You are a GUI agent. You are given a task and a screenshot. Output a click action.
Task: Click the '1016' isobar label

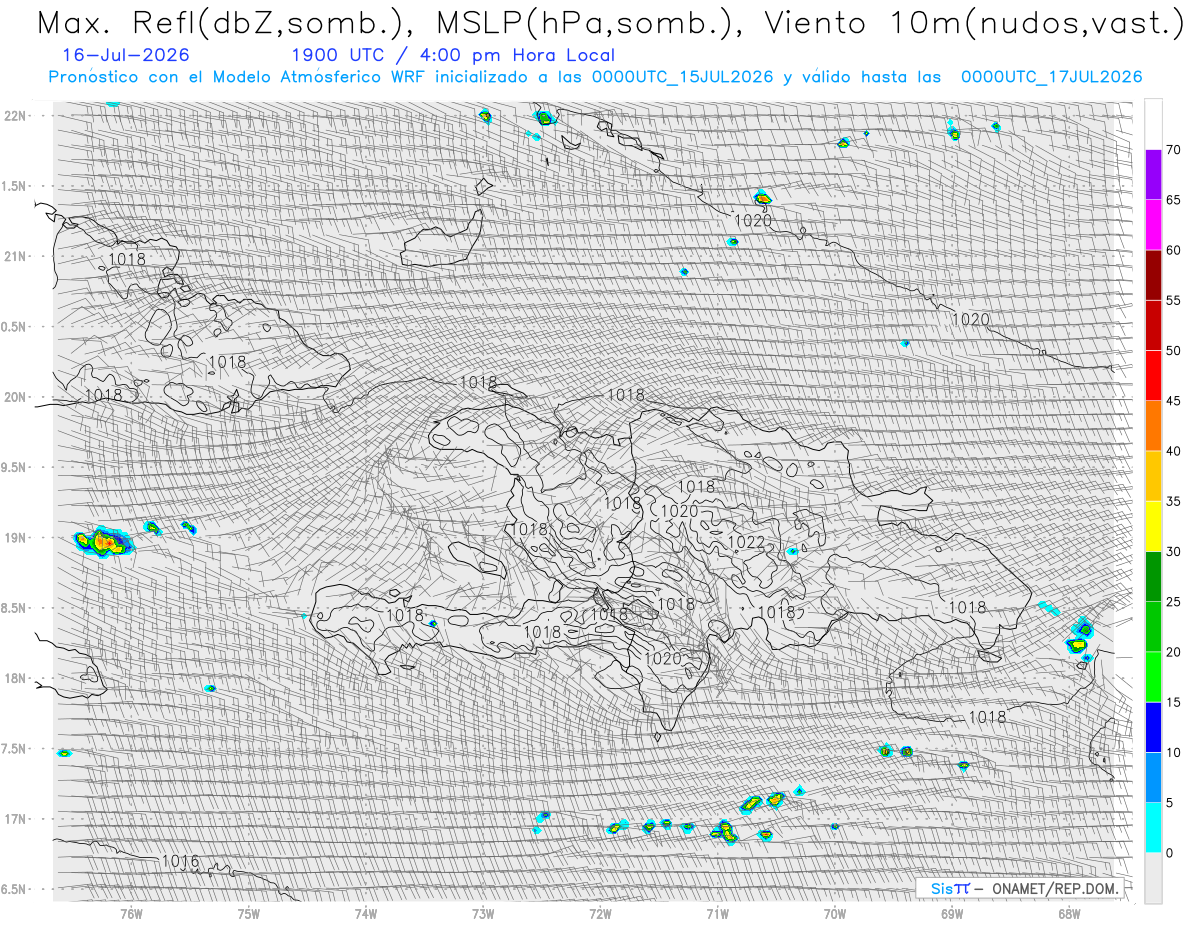(180, 861)
